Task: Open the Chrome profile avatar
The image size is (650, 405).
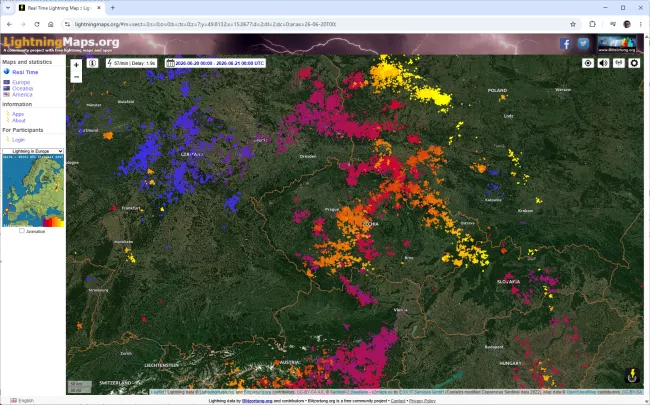Action: [627, 24]
